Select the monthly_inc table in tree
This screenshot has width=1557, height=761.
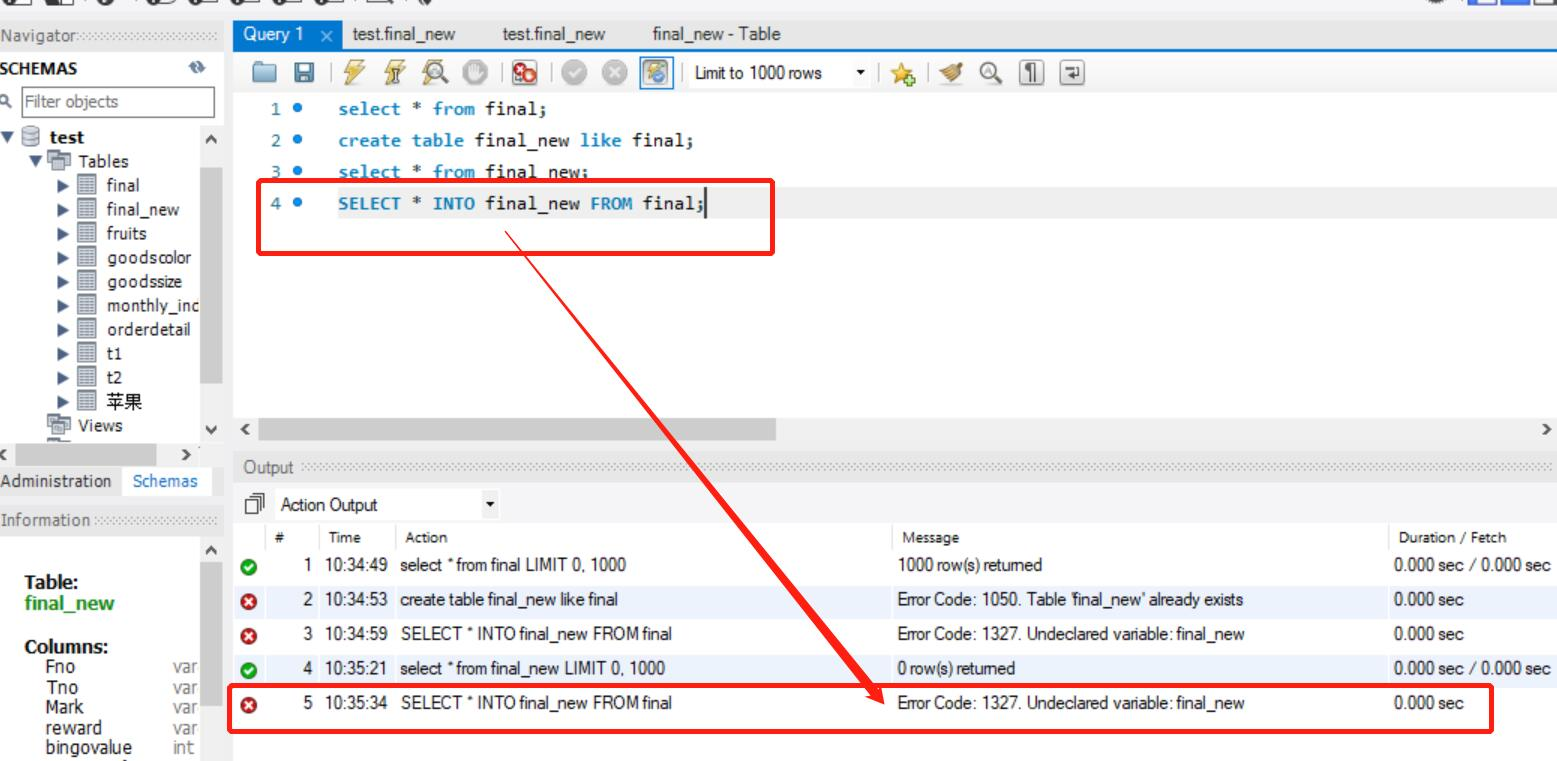point(153,305)
